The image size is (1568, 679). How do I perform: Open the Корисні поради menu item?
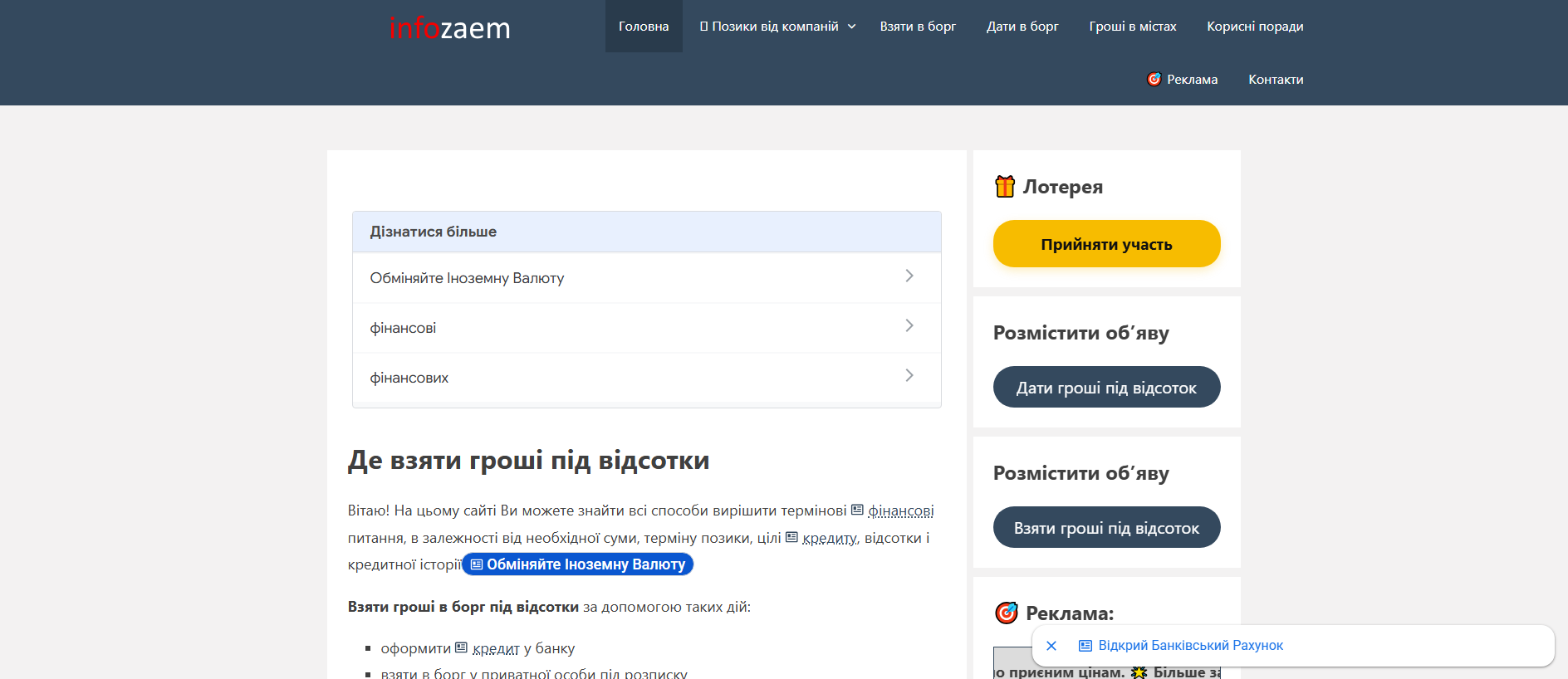1255,27
